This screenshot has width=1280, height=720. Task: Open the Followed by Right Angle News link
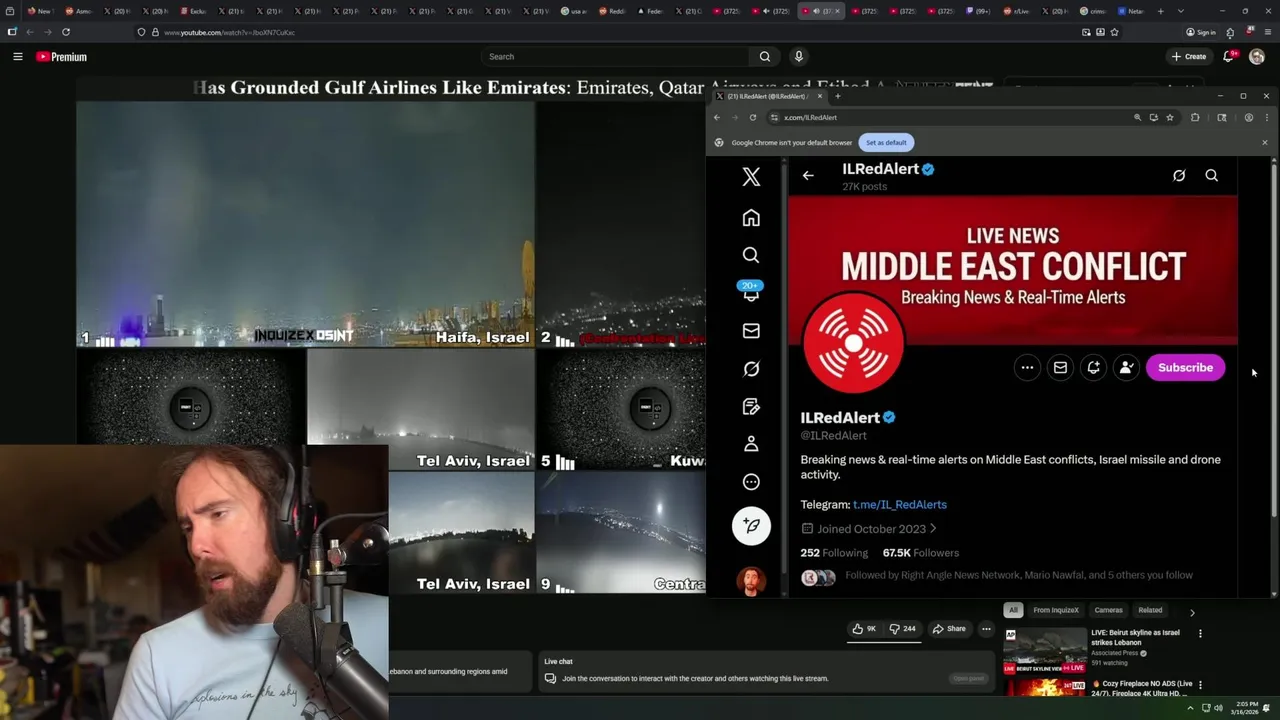[1018, 575]
